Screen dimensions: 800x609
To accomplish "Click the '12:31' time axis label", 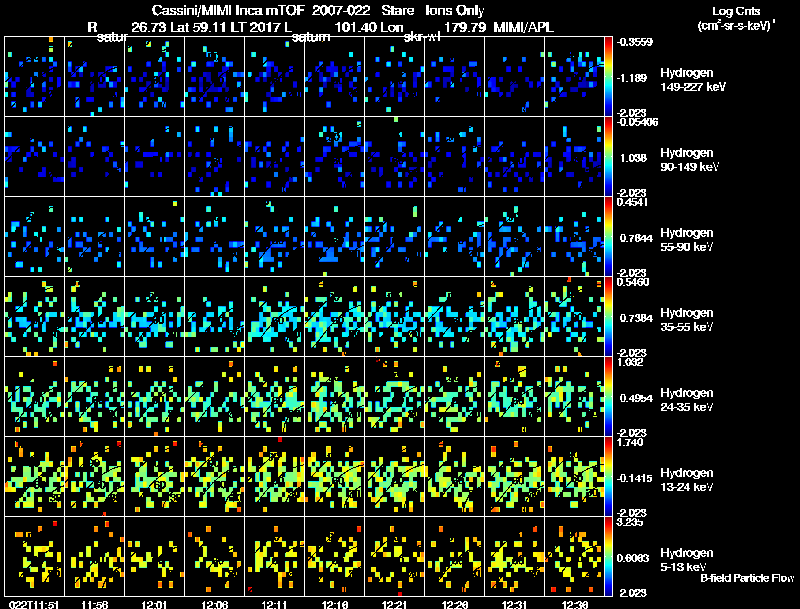I will pos(514,604).
